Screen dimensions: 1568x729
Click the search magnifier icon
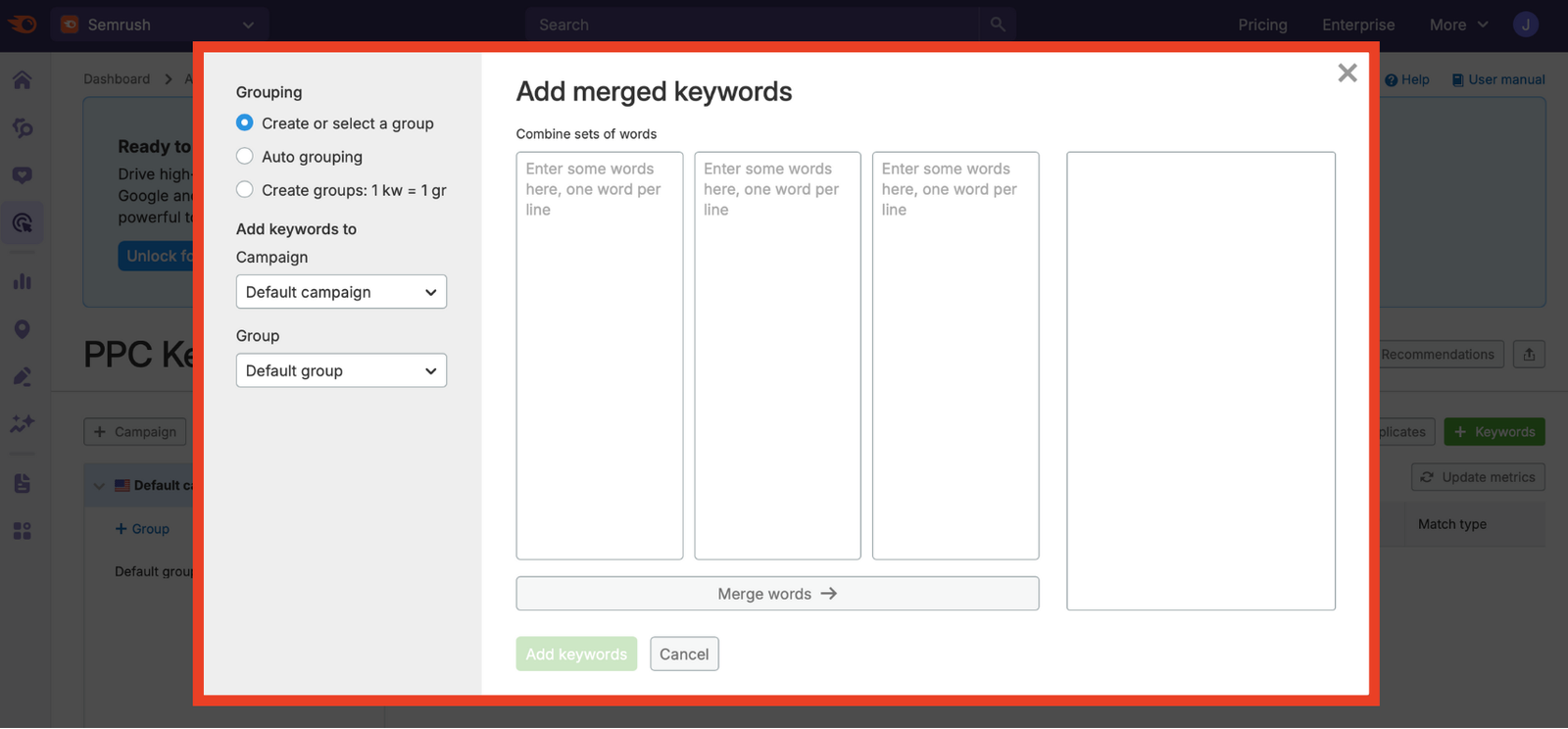(x=998, y=24)
